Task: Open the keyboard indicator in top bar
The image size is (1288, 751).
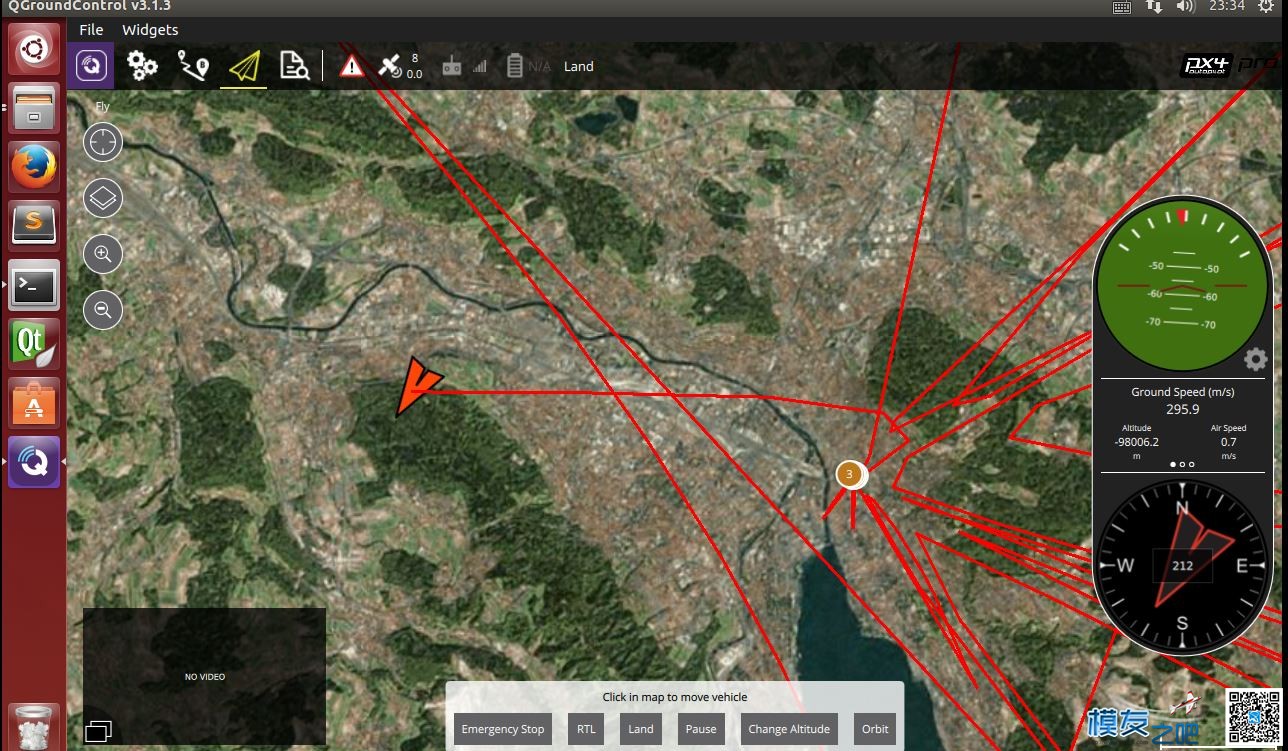Action: pyautogui.click(x=1122, y=6)
